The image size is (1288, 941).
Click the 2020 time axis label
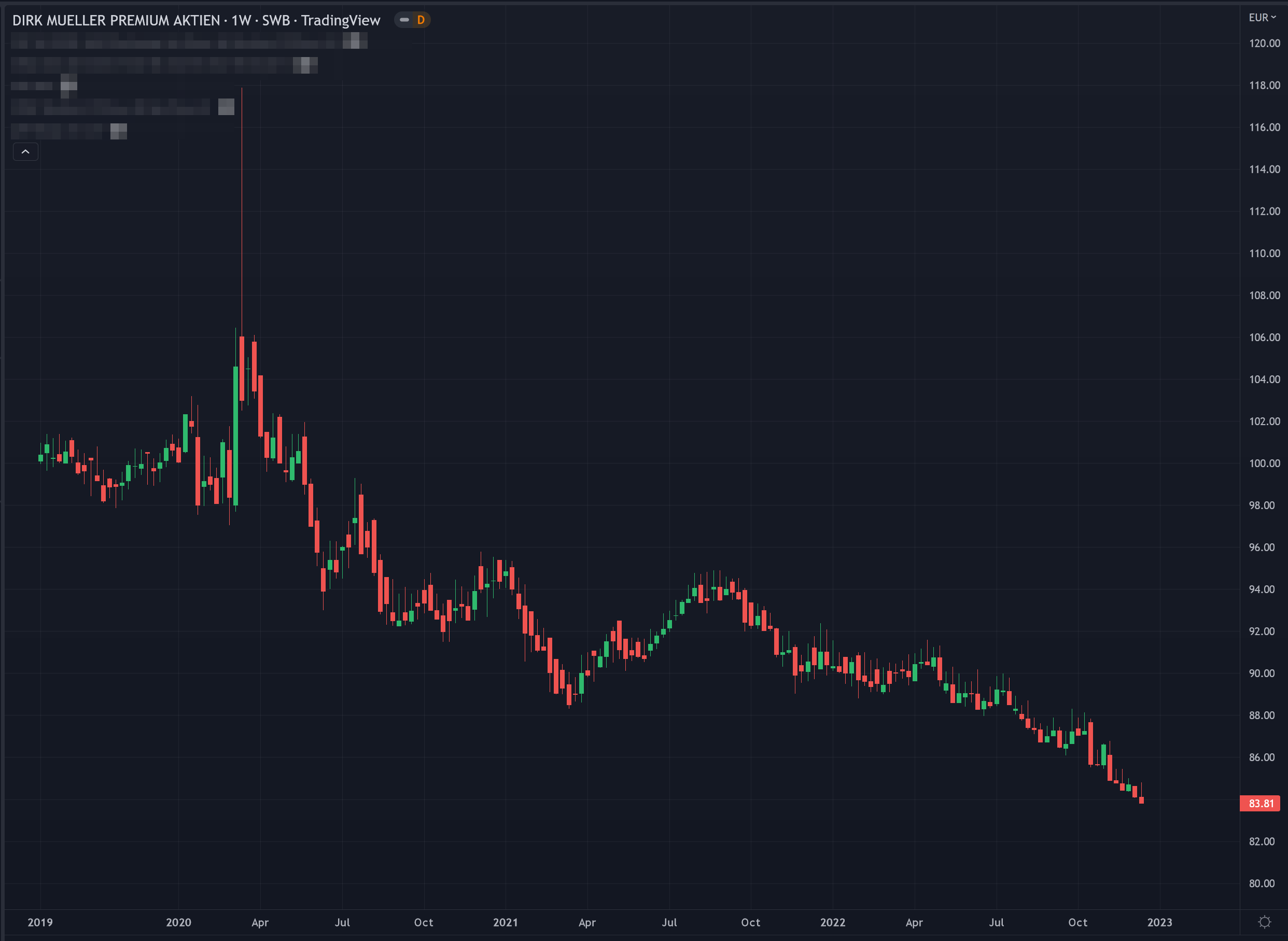click(x=178, y=922)
